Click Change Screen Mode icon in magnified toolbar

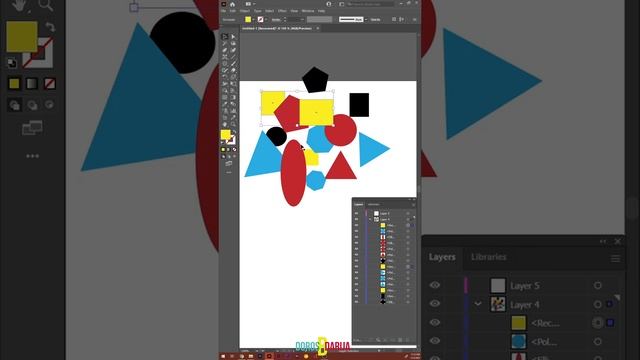point(32,128)
